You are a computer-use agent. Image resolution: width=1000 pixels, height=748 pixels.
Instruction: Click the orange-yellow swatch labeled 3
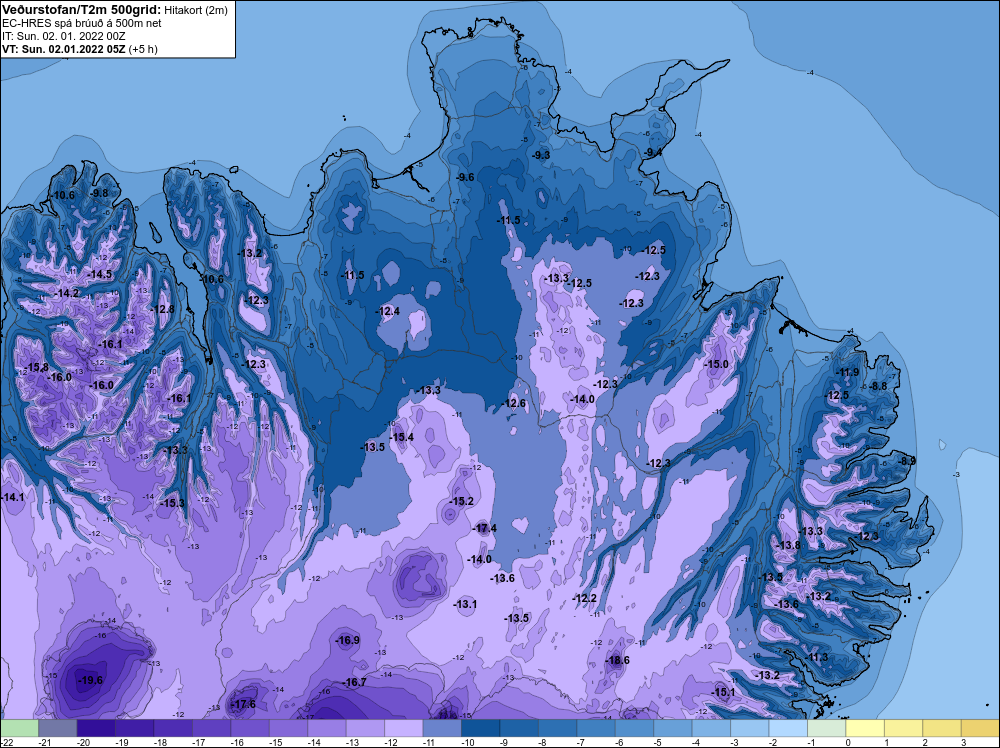(x=980, y=728)
